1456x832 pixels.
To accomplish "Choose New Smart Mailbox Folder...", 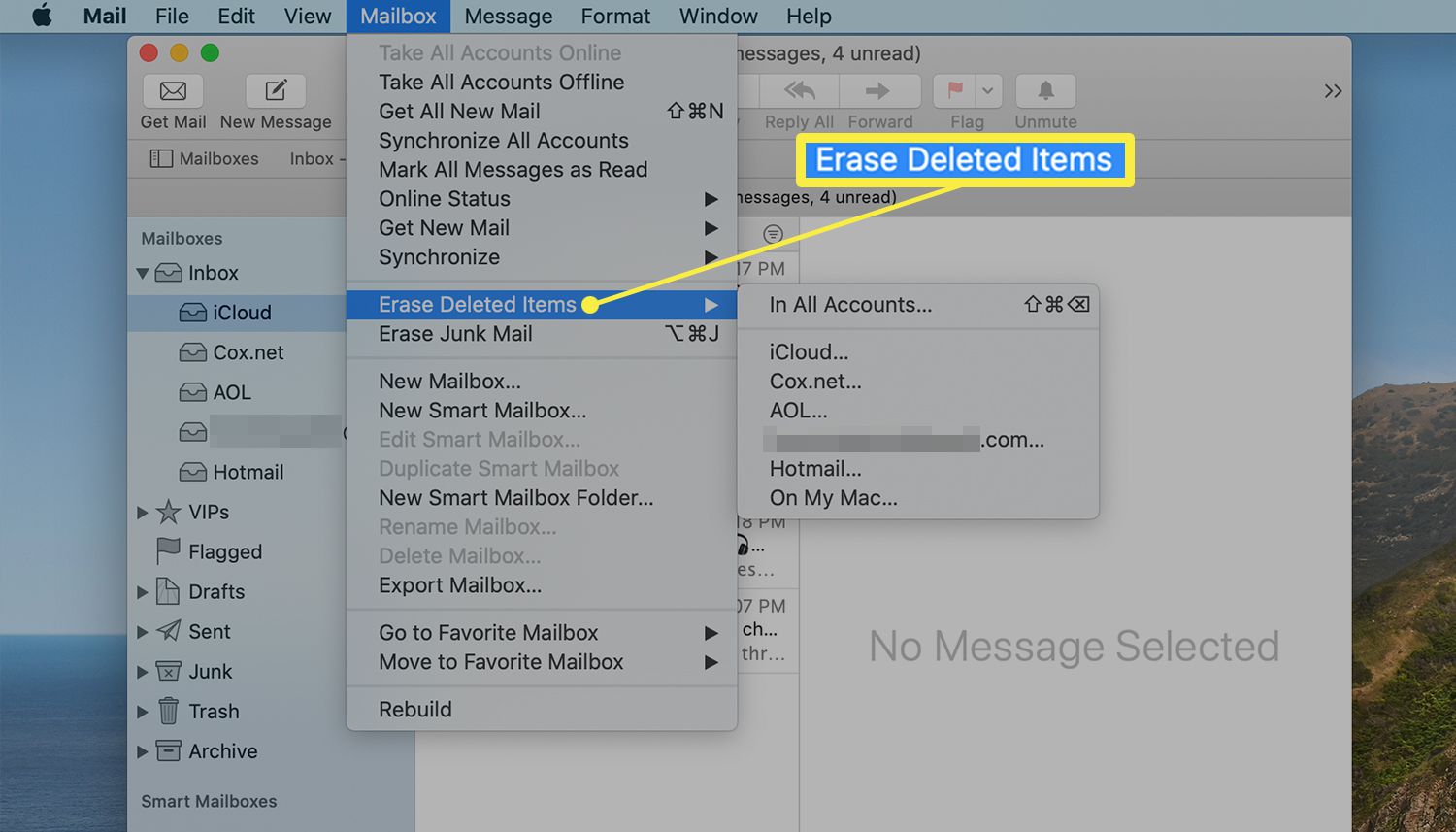I will 542,498.
